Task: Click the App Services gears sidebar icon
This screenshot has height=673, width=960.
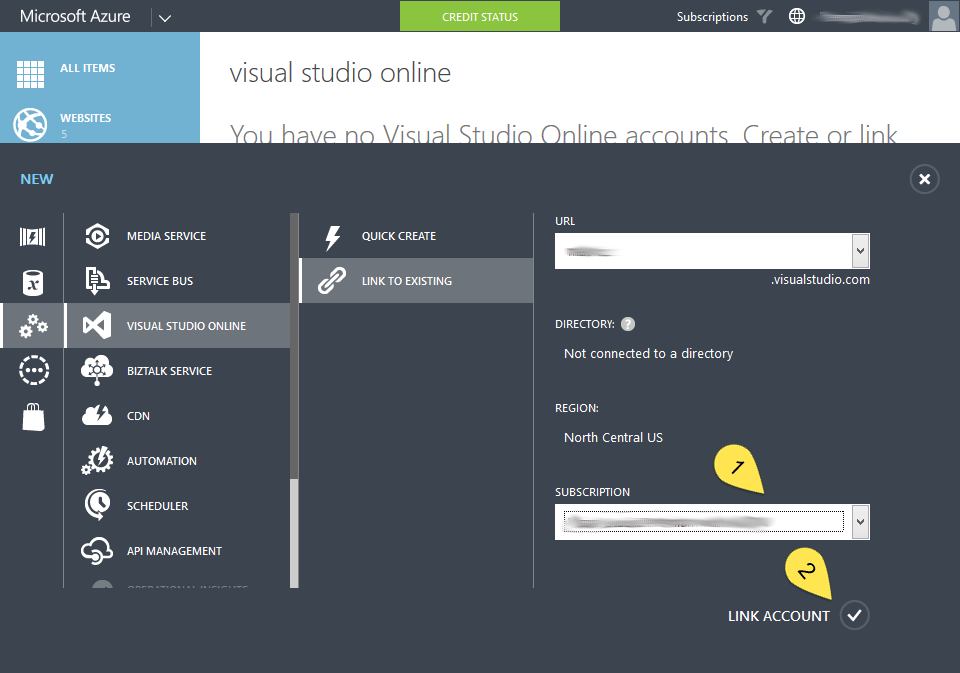Action: [33, 325]
